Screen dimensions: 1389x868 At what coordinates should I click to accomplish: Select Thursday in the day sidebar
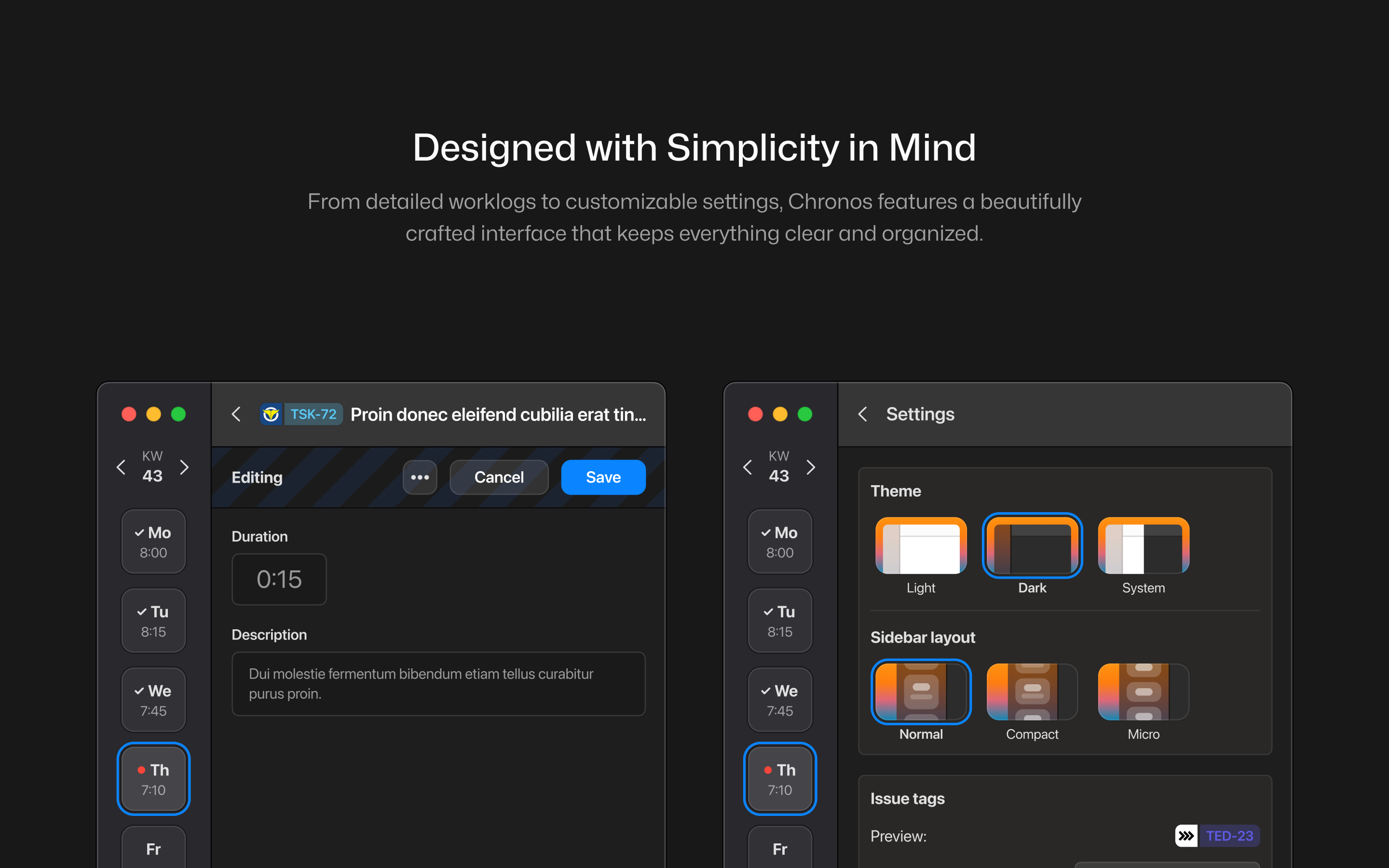(153, 779)
